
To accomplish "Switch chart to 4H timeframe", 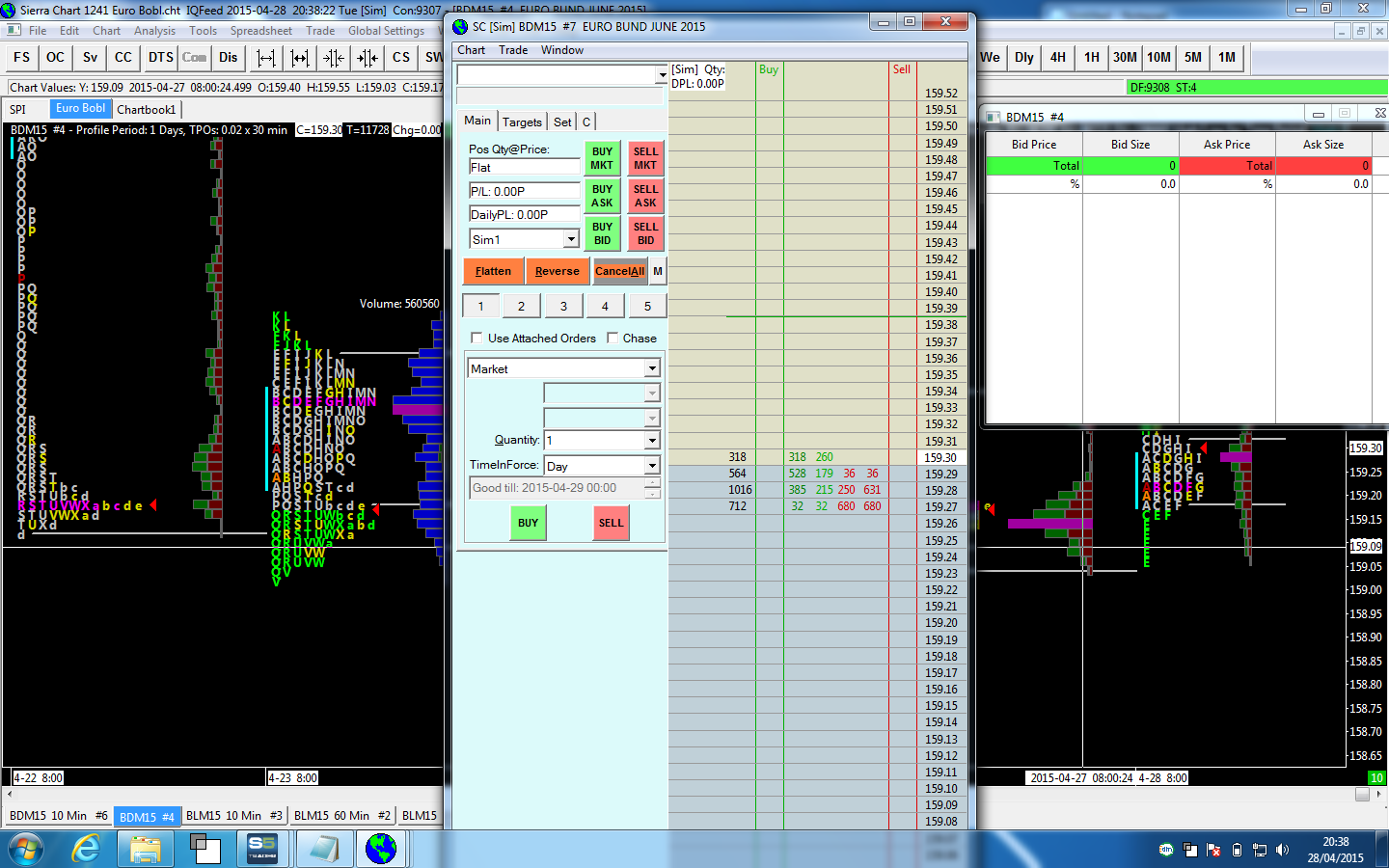I will point(1058,58).
